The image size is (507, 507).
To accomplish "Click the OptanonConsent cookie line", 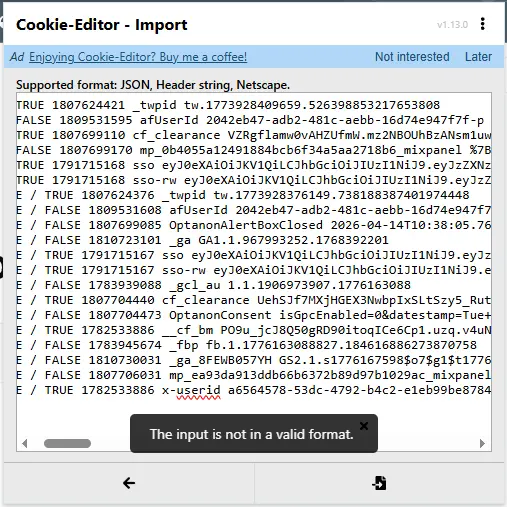I will click(x=254, y=315).
